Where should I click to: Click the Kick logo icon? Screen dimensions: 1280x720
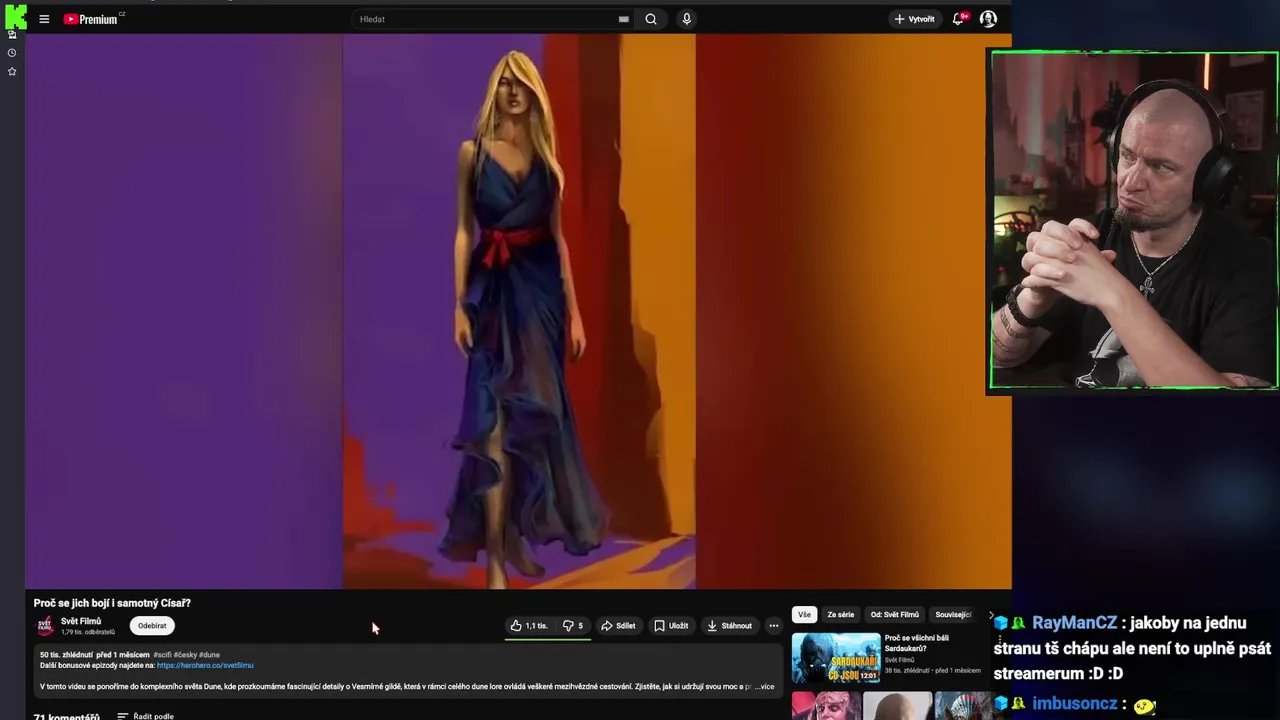pyautogui.click(x=15, y=16)
